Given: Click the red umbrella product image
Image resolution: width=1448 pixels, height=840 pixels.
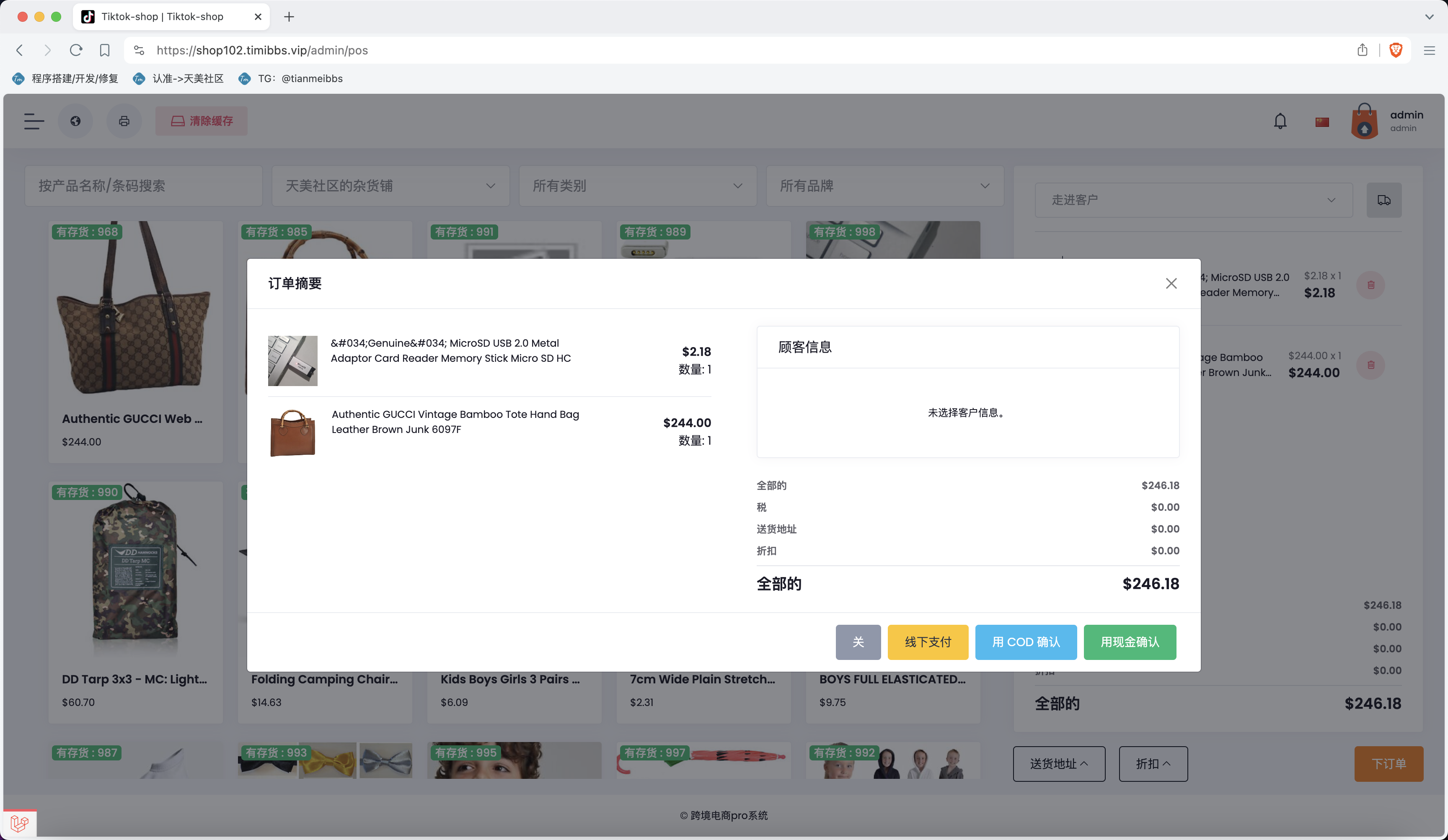Looking at the screenshot, I should 703,760.
